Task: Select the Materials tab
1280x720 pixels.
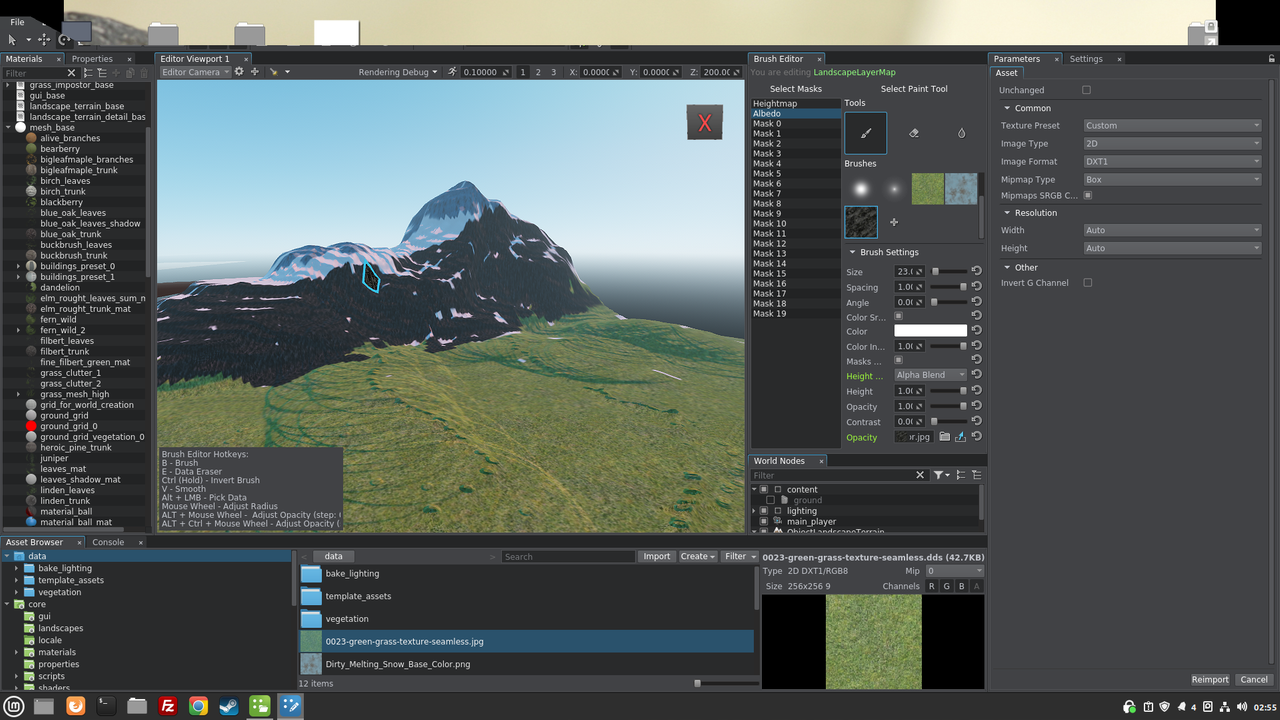Action: tap(24, 59)
